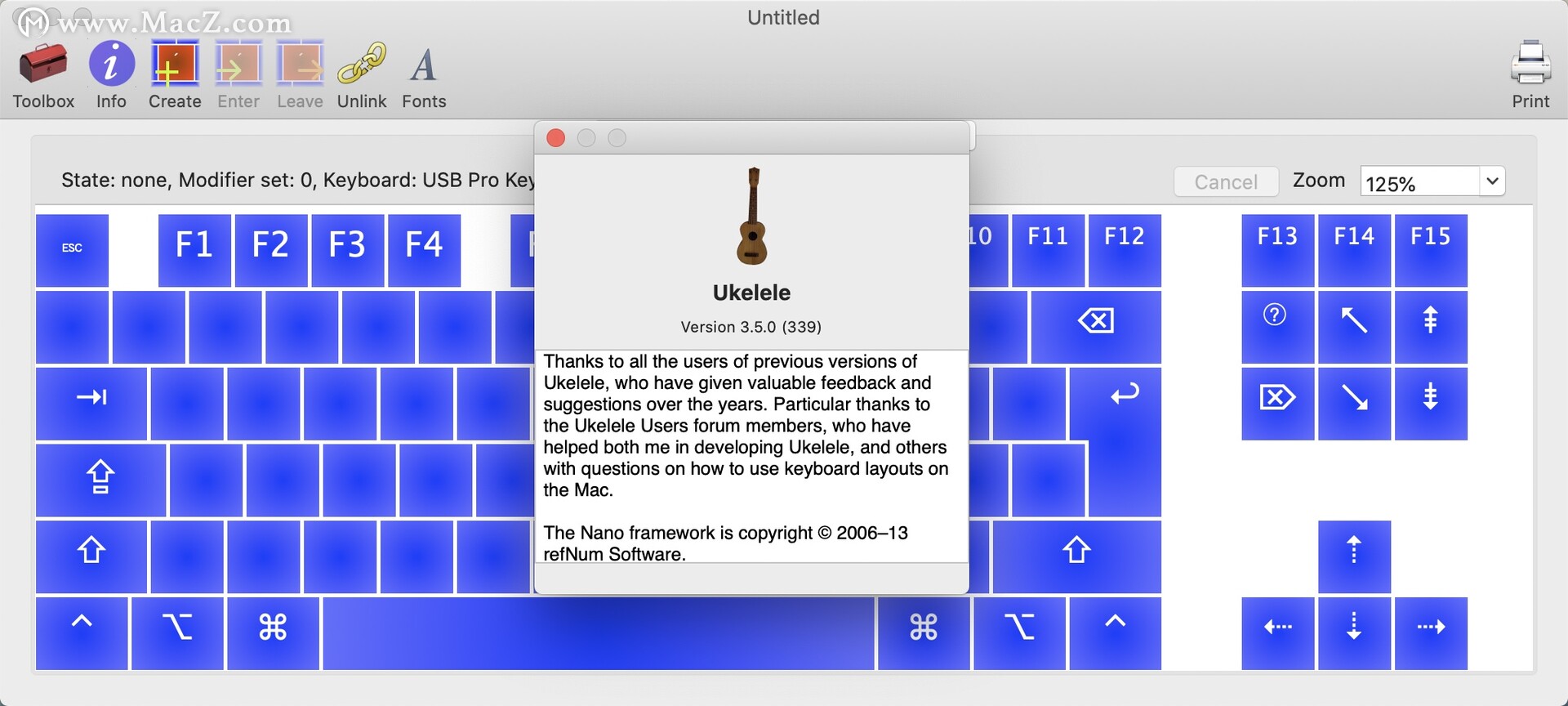This screenshot has height=706, width=1568.
Task: Click the credits text mentioning Nano framework
Action: click(x=726, y=543)
